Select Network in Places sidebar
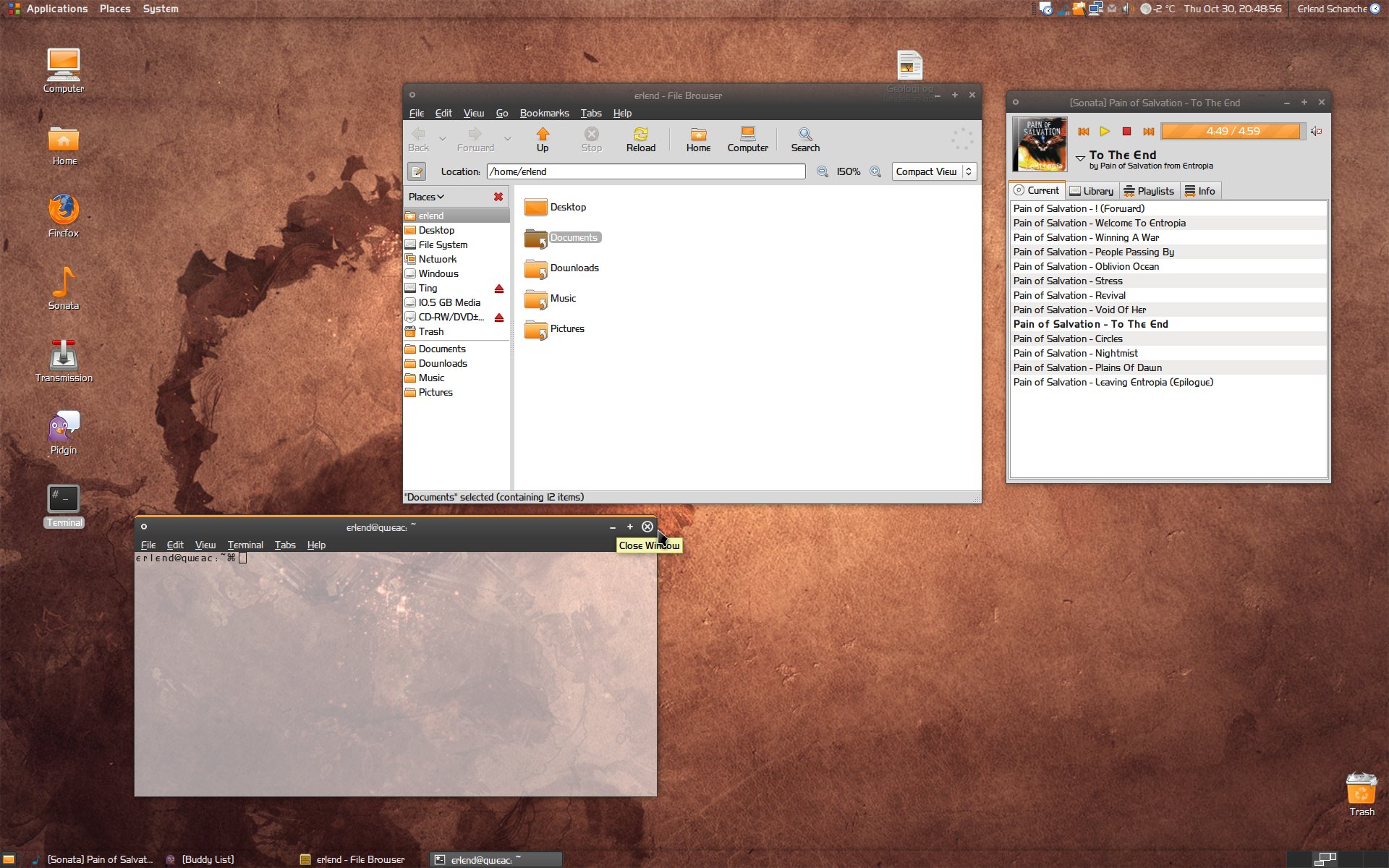This screenshot has width=1389, height=868. pos(456,259)
